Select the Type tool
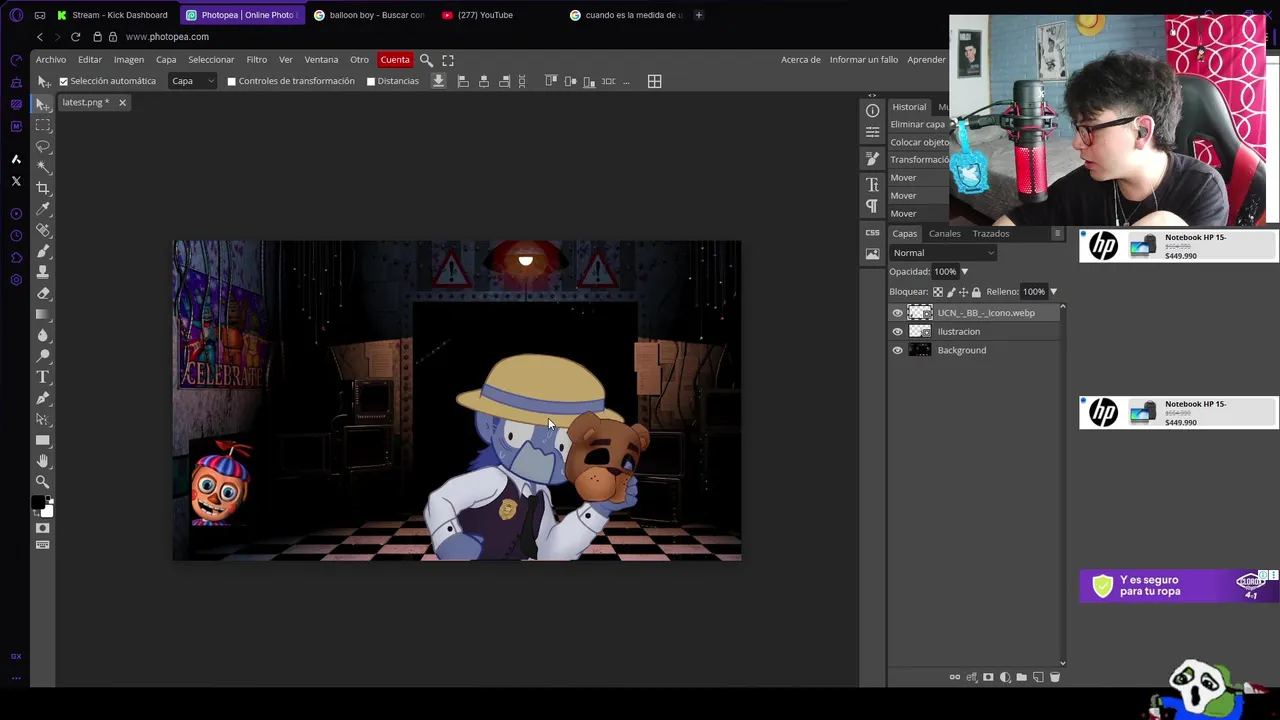Viewport: 1280px width, 720px height. pos(43,377)
